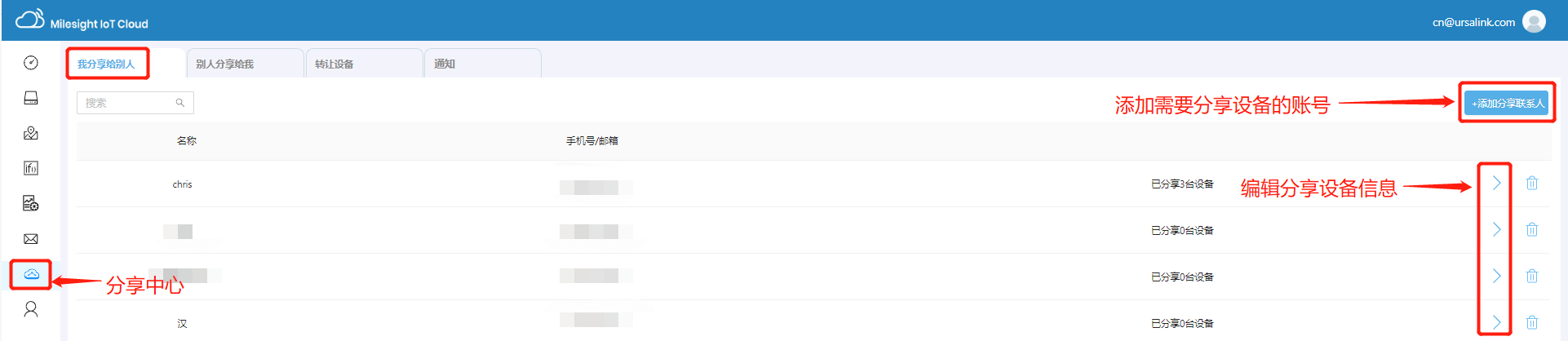Open the event settings icon in sidebar
Screen dimensions: 1568x341
coord(31,203)
